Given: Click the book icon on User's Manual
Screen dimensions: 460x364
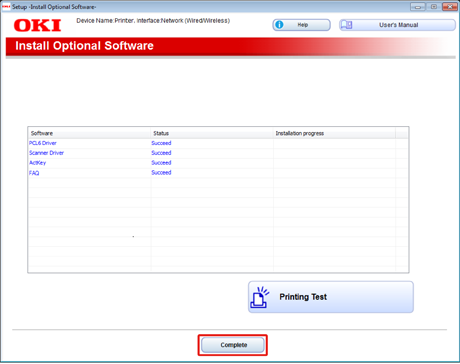Looking at the screenshot, I should point(346,25).
